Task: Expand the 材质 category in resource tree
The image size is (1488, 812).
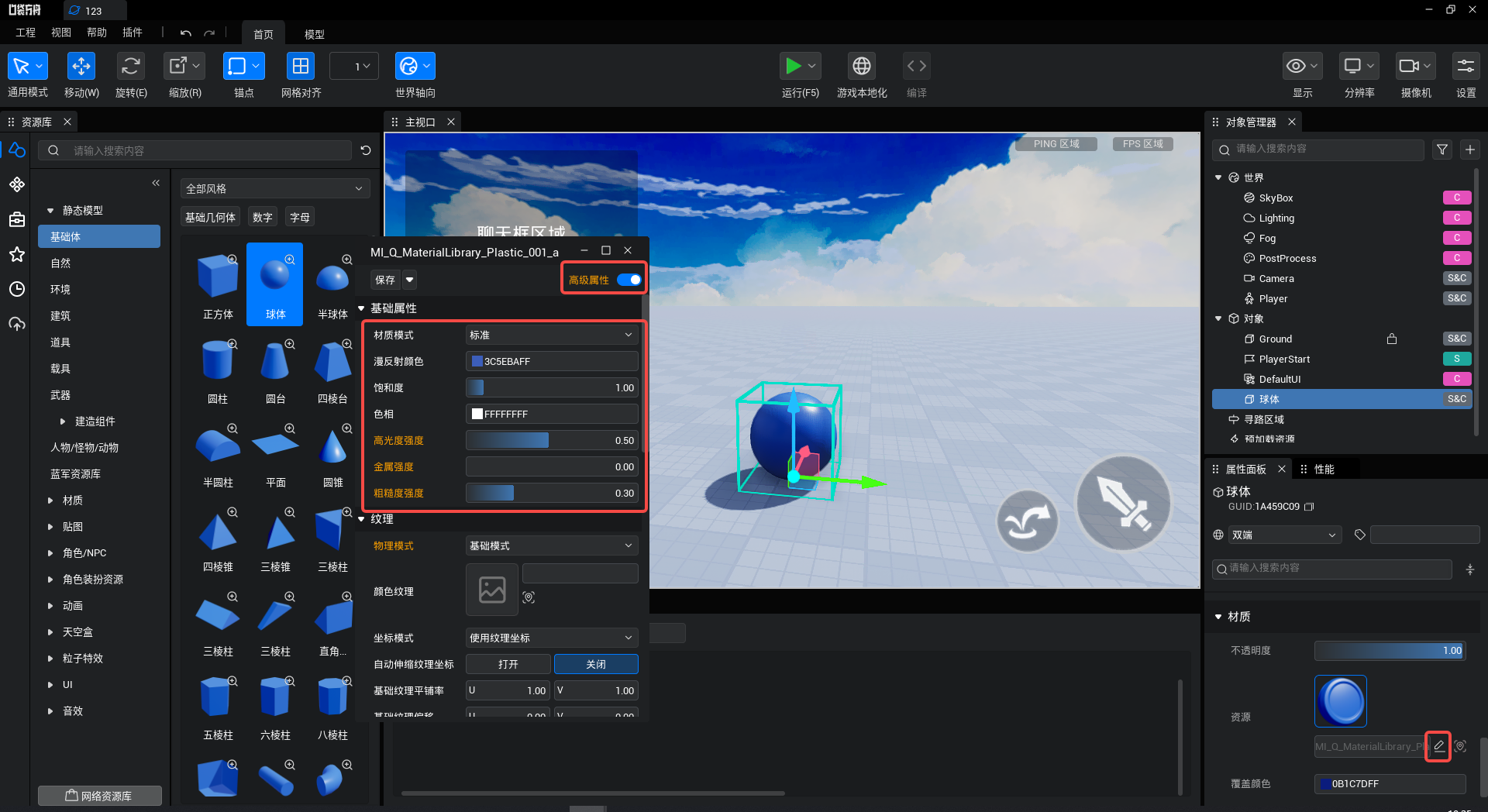Action: click(50, 501)
